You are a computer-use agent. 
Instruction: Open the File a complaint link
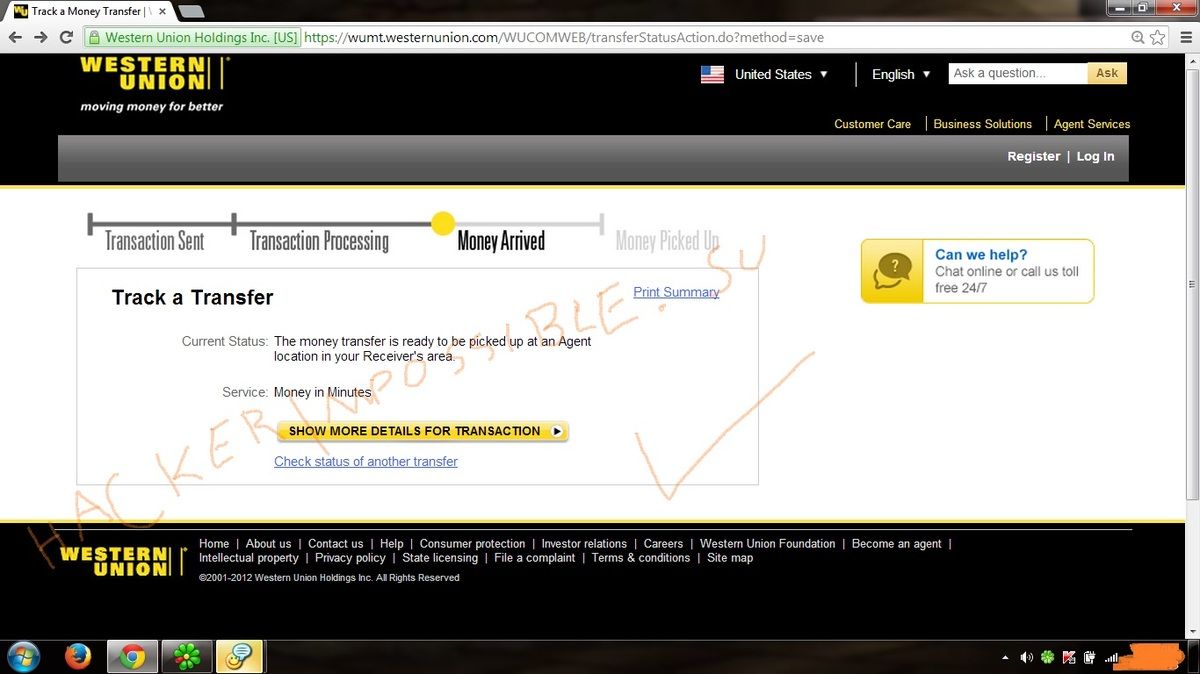point(535,558)
